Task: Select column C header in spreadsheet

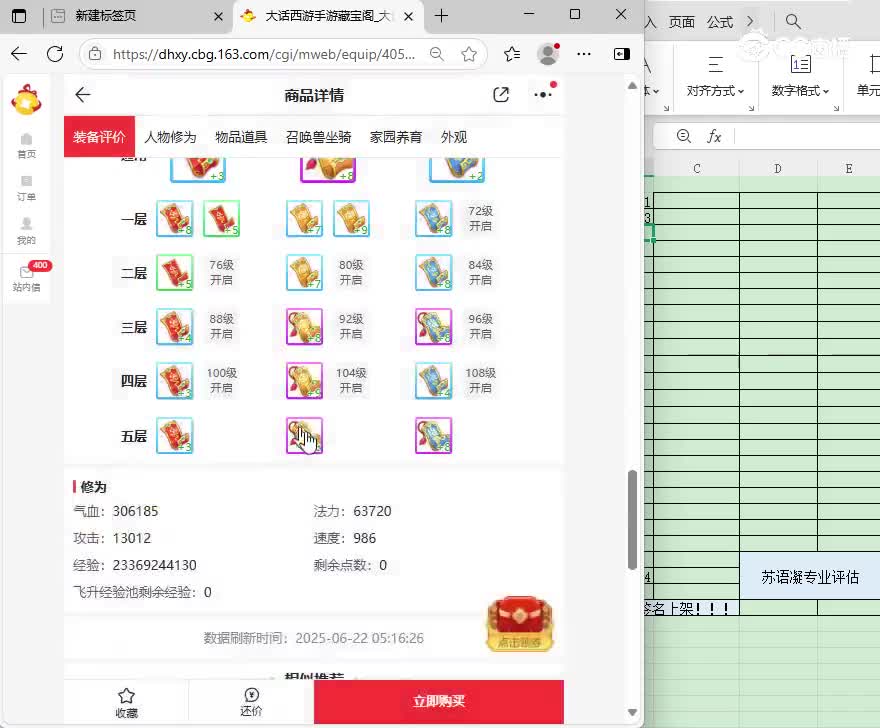Action: pos(696,168)
